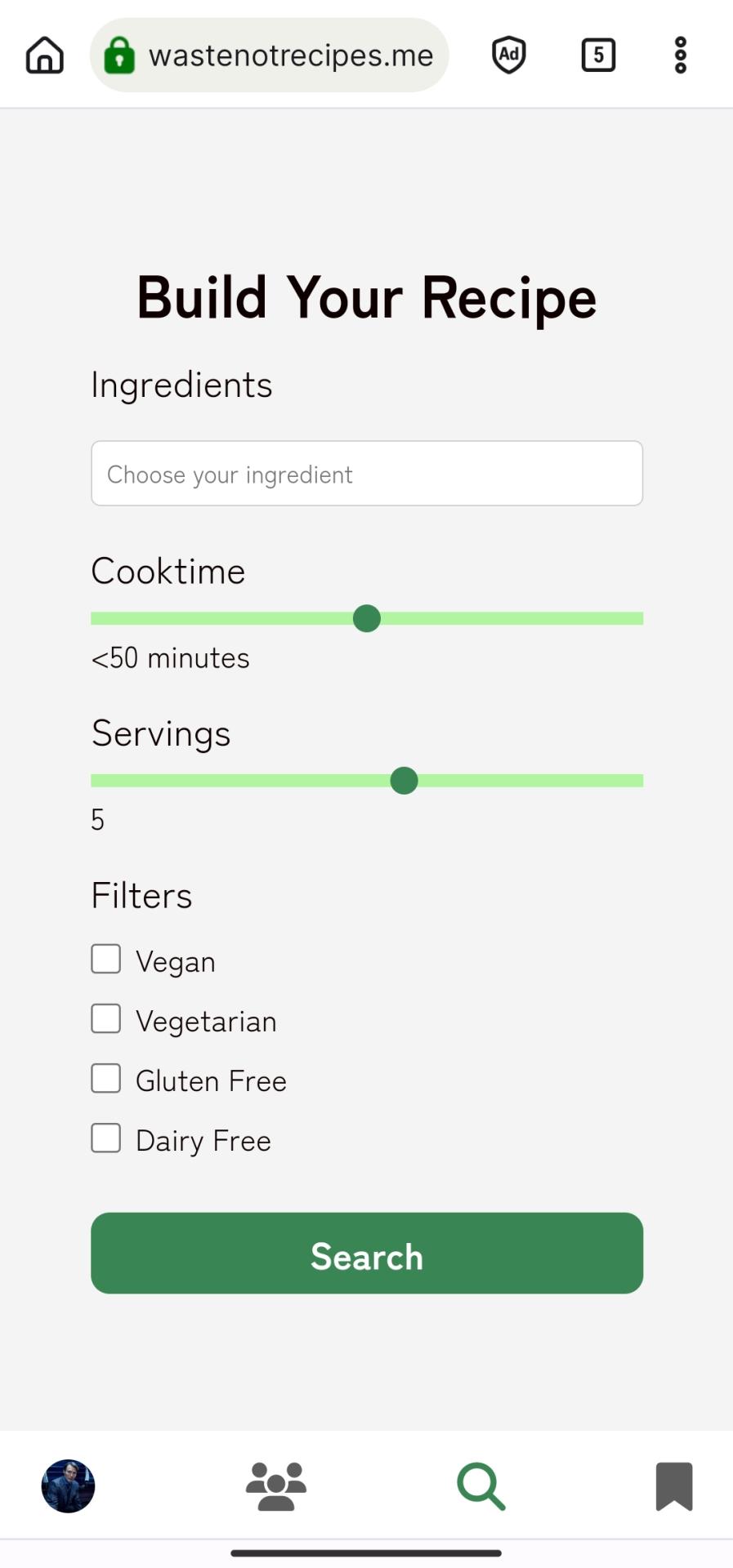
Task: Go to the community group tab
Action: tap(276, 1486)
